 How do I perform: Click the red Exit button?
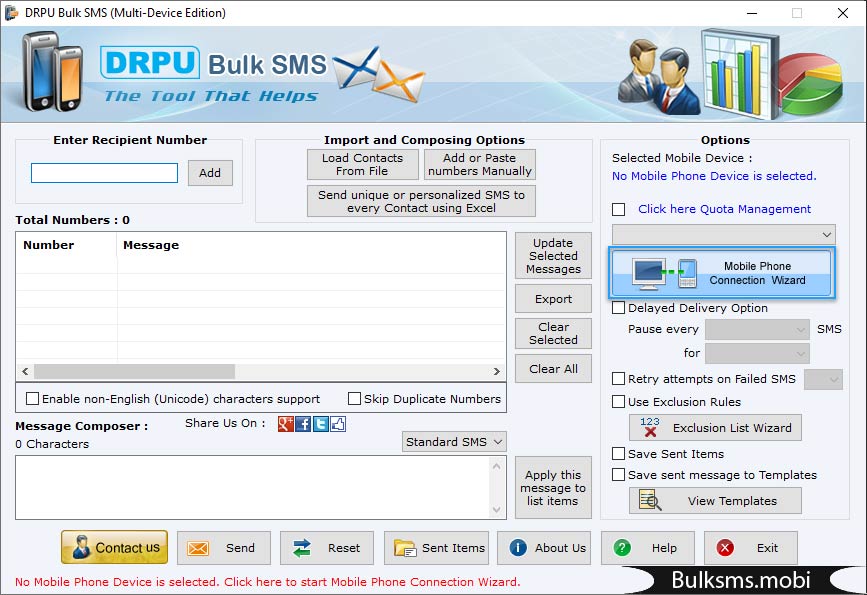coord(751,548)
